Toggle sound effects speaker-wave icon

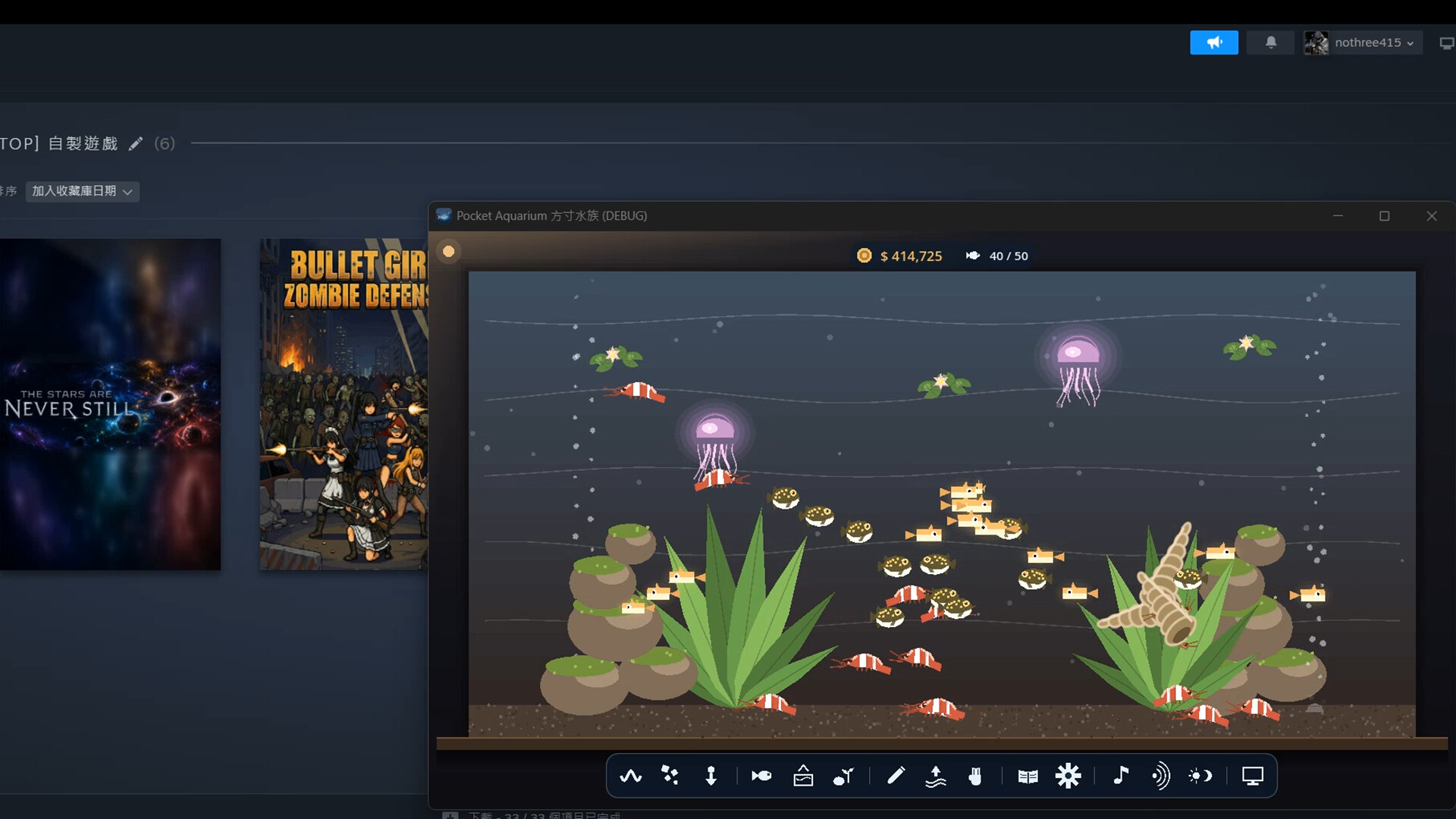(x=1160, y=776)
